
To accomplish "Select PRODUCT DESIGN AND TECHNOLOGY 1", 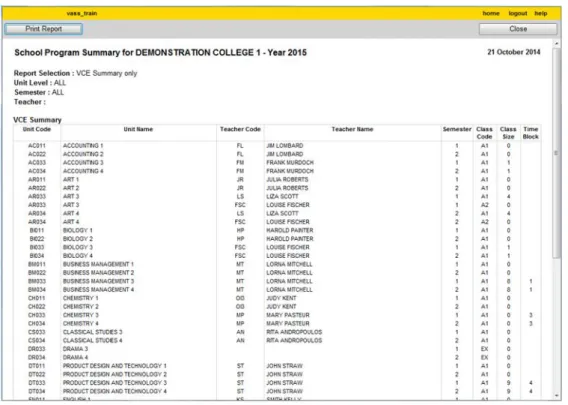I will coord(115,366).
